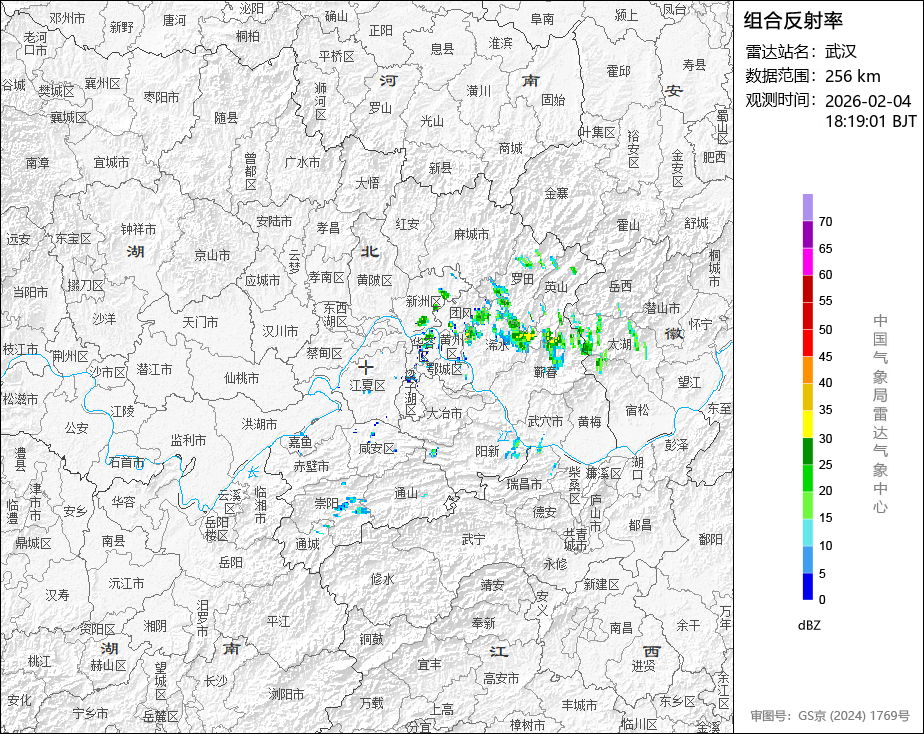Screen dimensions: 924x734
Task: Click the 江夏区 map label
Action: point(368,386)
